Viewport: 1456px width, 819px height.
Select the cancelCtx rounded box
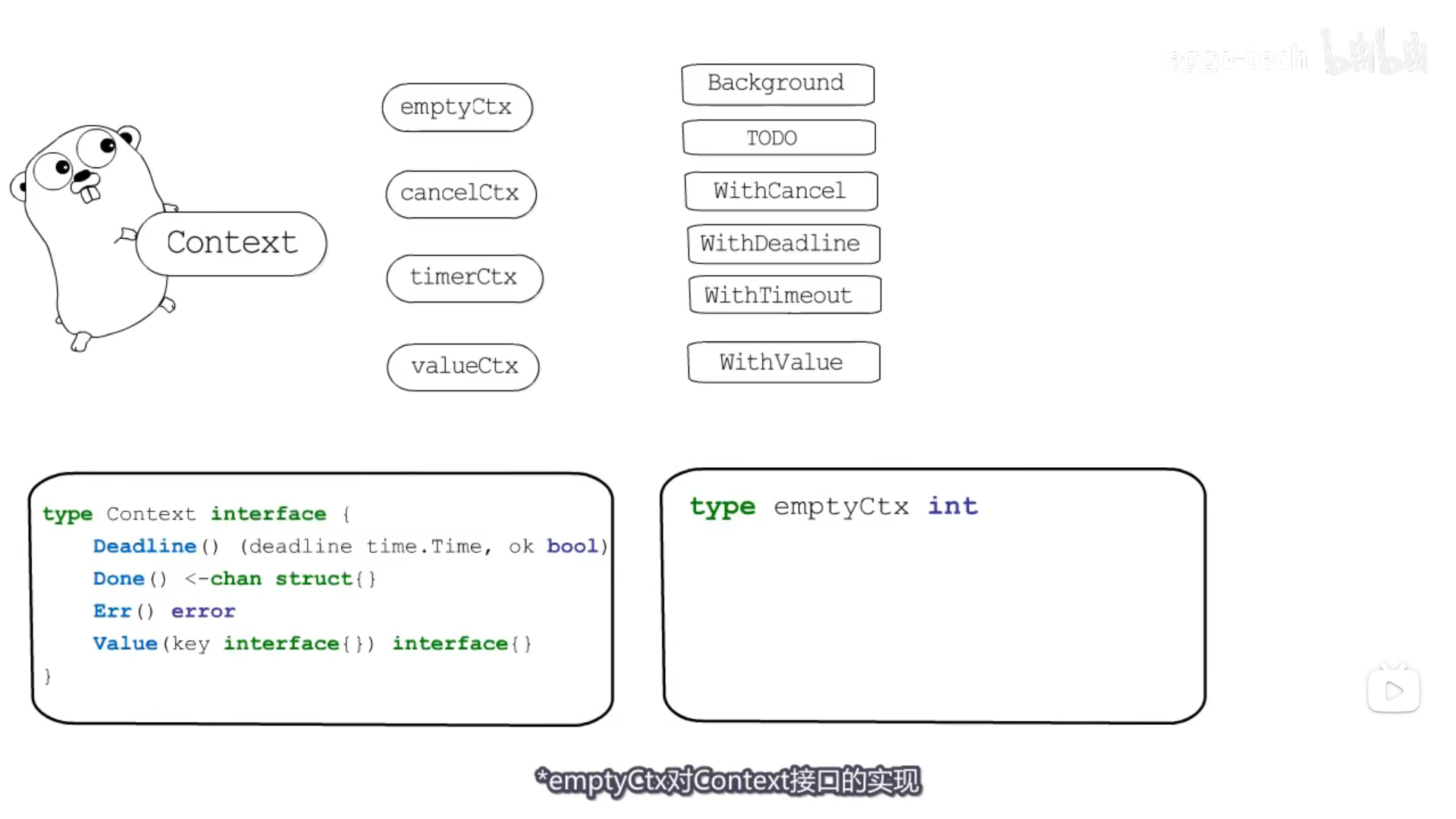tap(460, 194)
